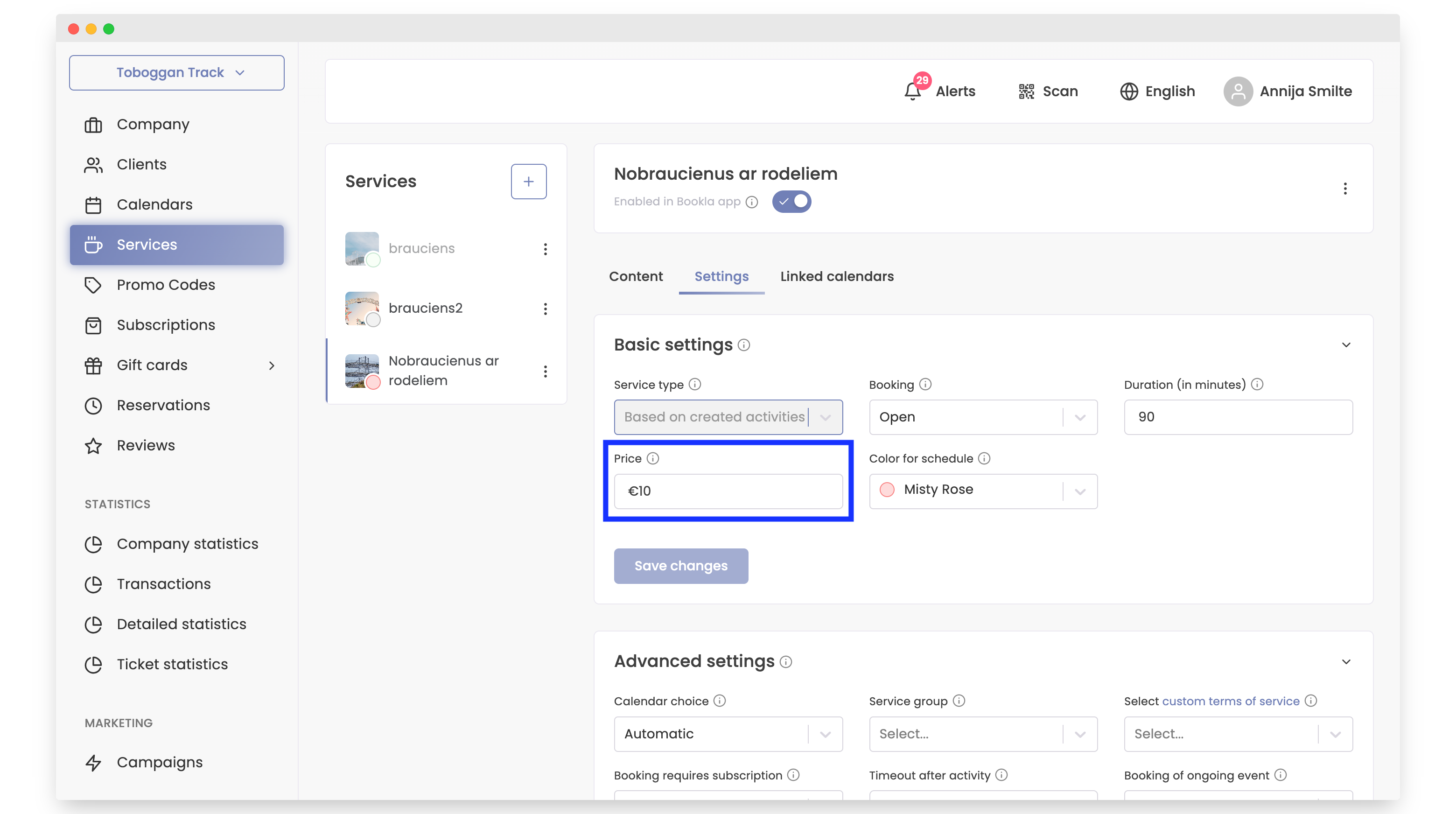
Task: Open three-dot menu for brauciens2 service
Action: [546, 309]
